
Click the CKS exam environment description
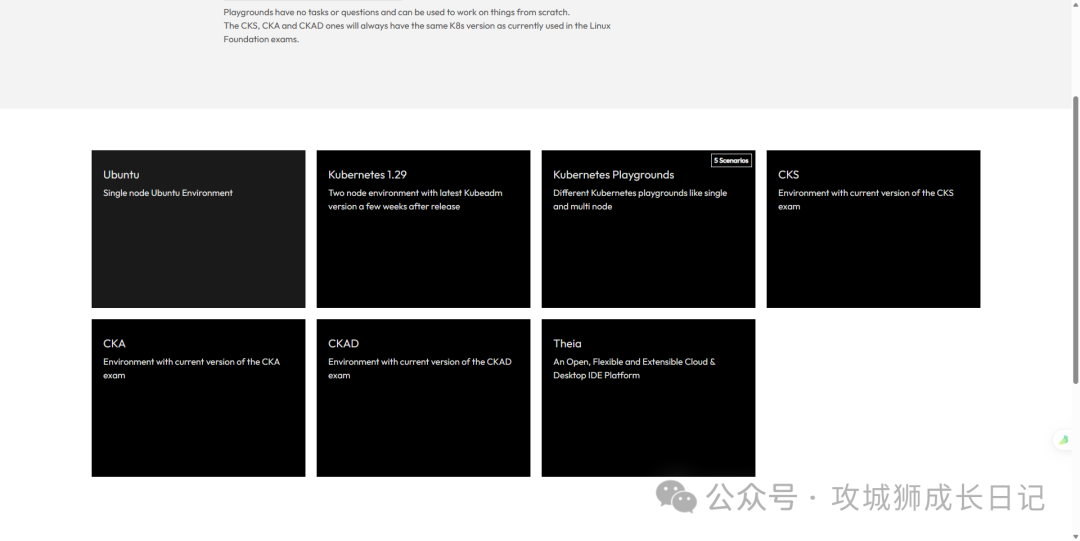(866, 200)
